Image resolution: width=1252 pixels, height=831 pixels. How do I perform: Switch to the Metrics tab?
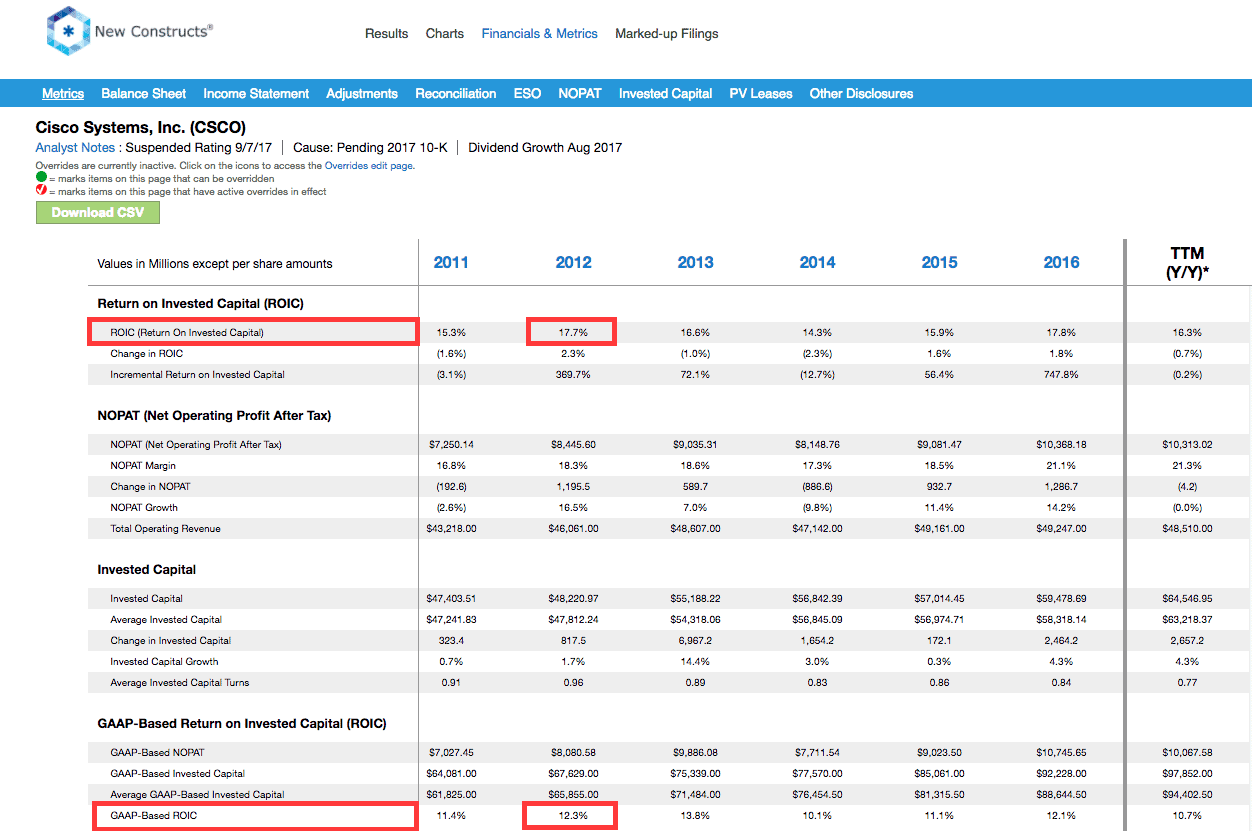pyautogui.click(x=63, y=94)
